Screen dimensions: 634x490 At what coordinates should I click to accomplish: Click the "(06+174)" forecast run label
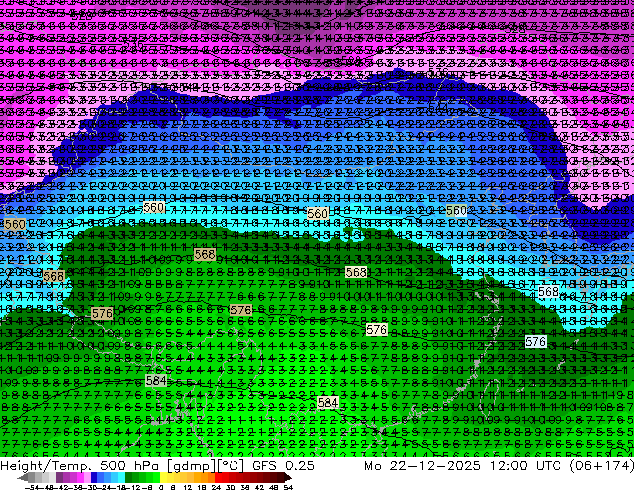[x=602, y=465]
